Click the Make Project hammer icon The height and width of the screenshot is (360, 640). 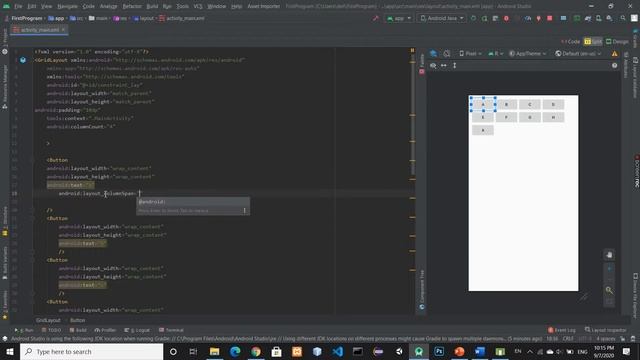[376, 18]
